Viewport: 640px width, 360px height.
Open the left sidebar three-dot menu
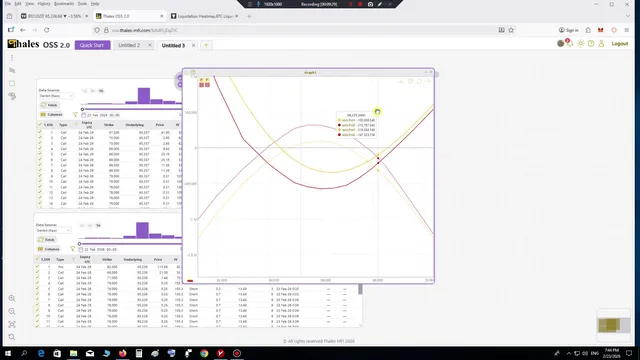coord(12,58)
